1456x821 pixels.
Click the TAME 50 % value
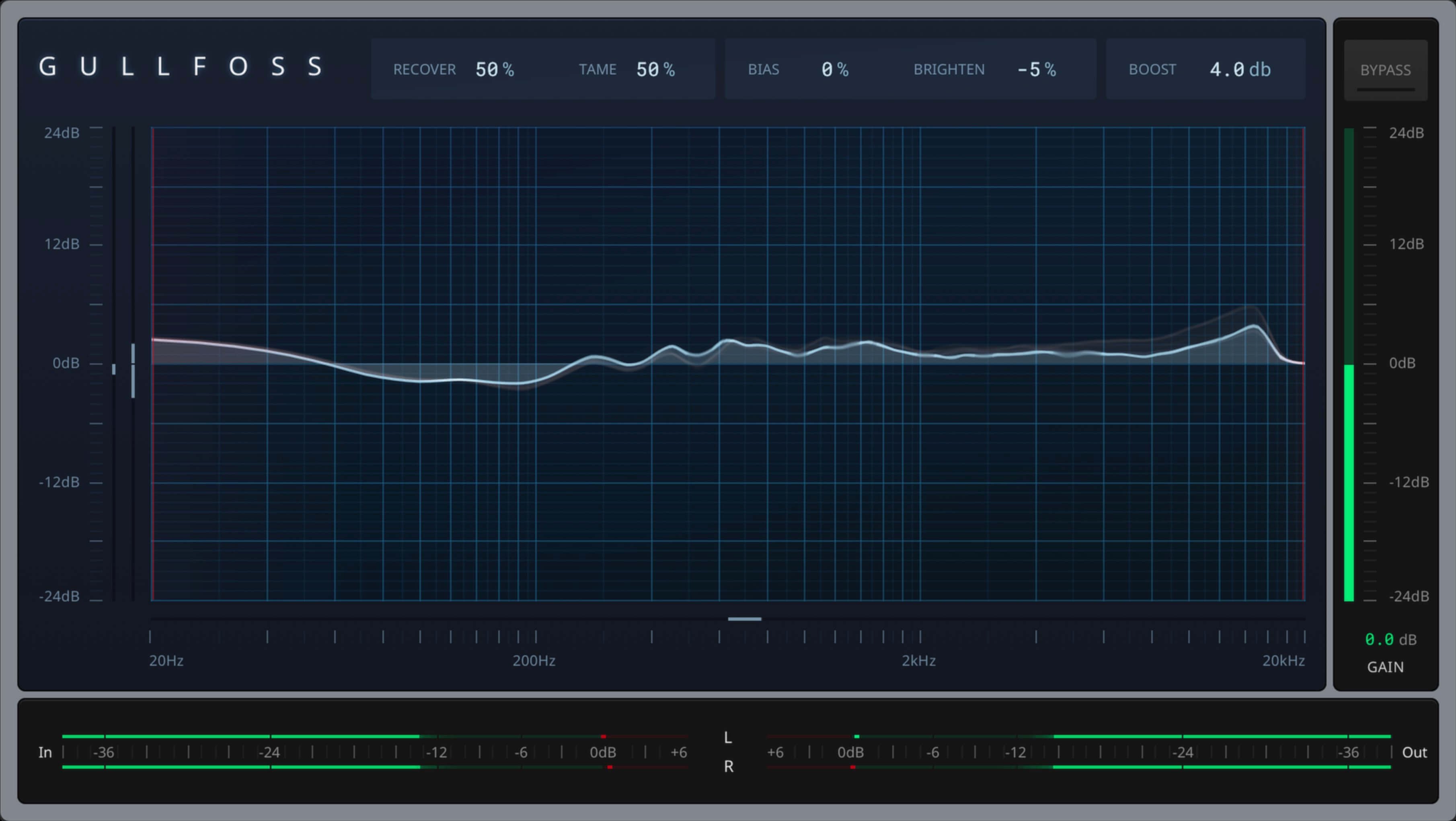tap(655, 70)
